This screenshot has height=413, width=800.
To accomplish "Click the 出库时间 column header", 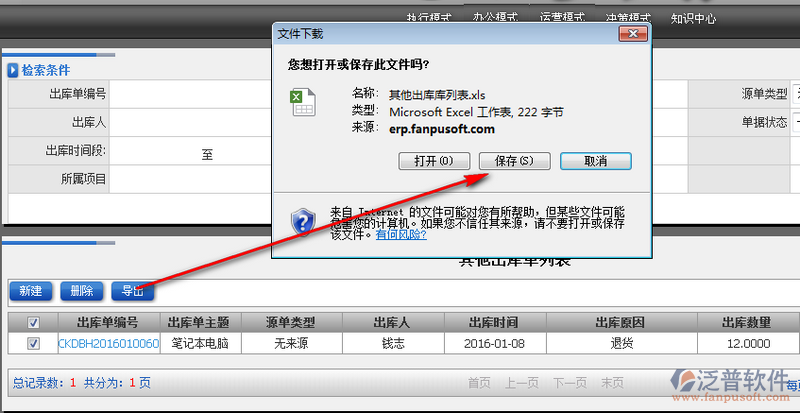I will [495, 323].
